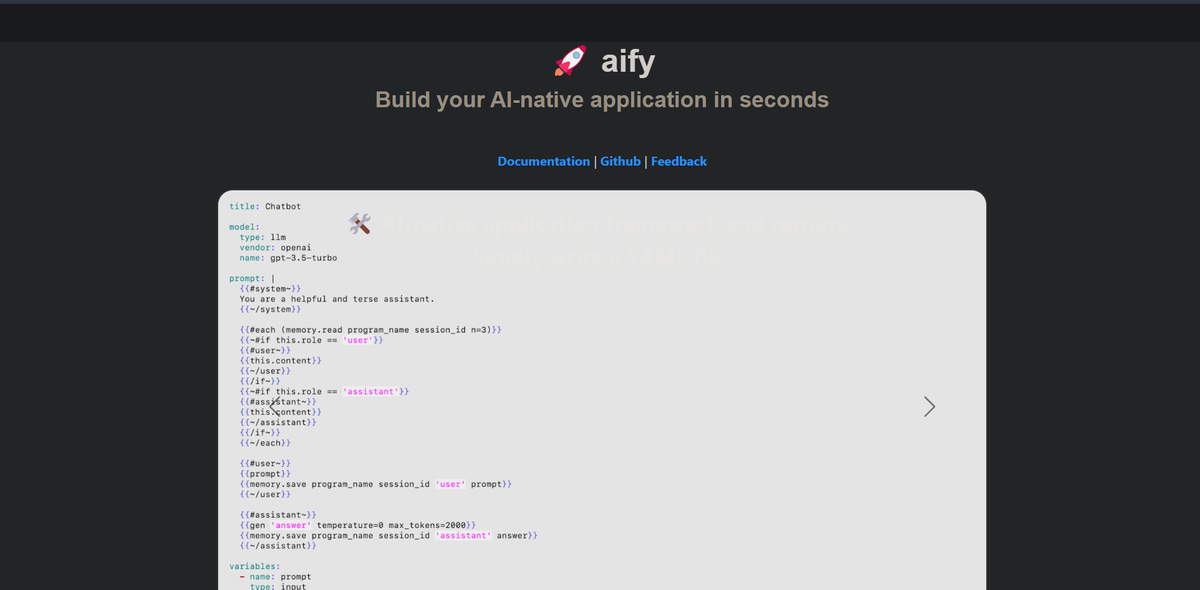Open the Documentation link
This screenshot has height=590, width=1200.
(x=543, y=161)
